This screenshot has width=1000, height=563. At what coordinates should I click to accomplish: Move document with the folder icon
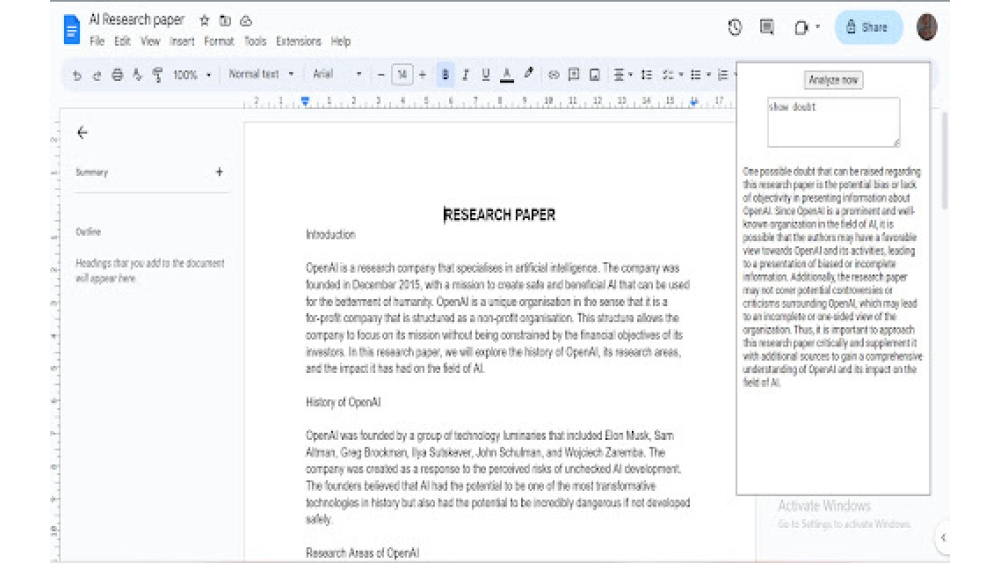(x=225, y=20)
